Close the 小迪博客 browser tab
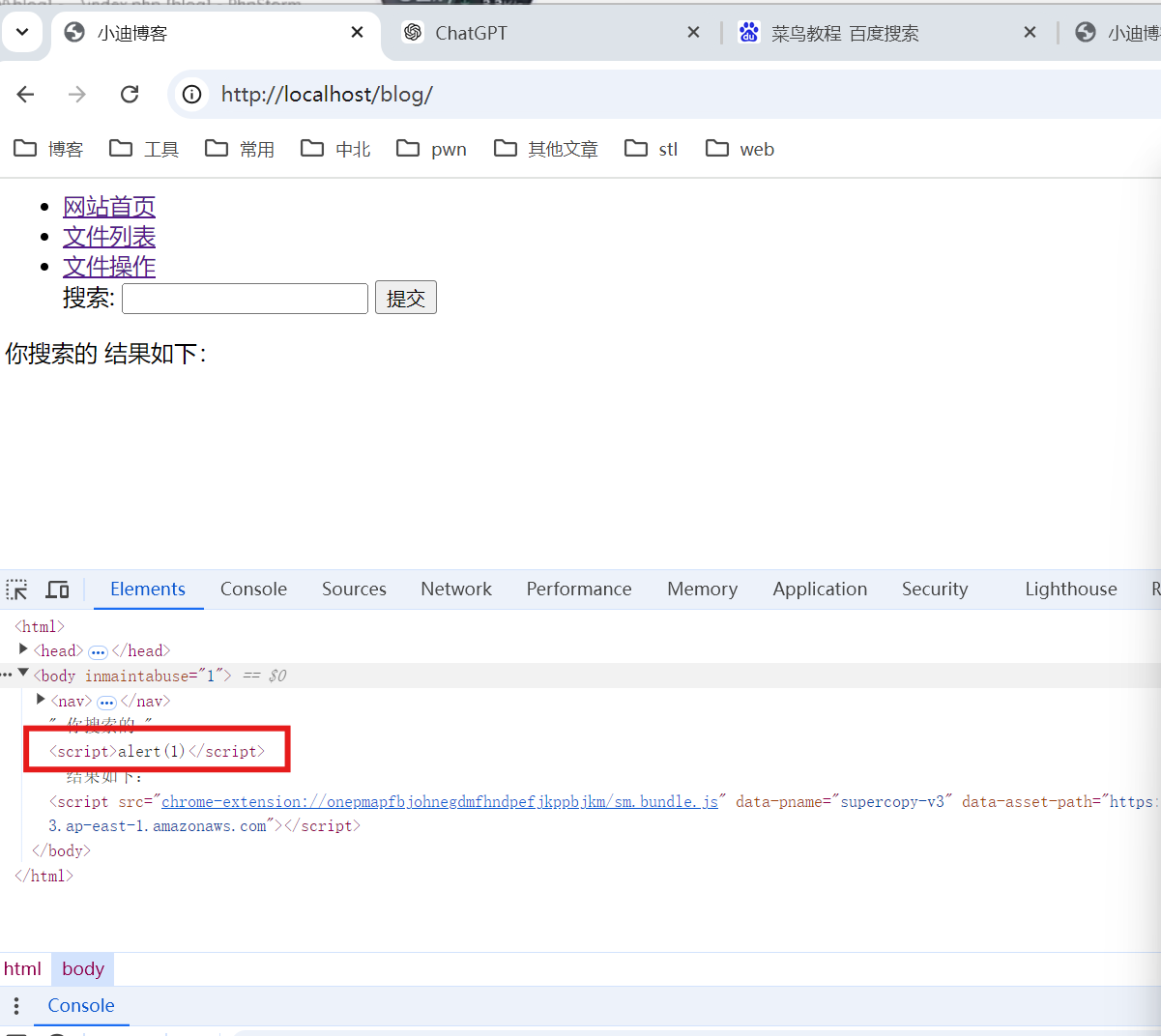Screen dimensions: 1161x1036 click(357, 32)
